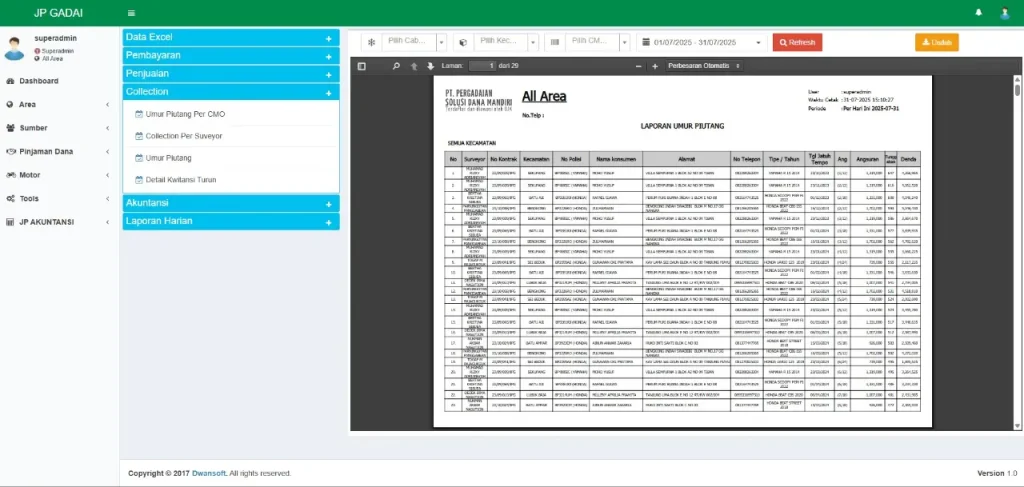Click the SEMUA KECAMATAN label in report
This screenshot has width=1024, height=487.
tap(472, 142)
